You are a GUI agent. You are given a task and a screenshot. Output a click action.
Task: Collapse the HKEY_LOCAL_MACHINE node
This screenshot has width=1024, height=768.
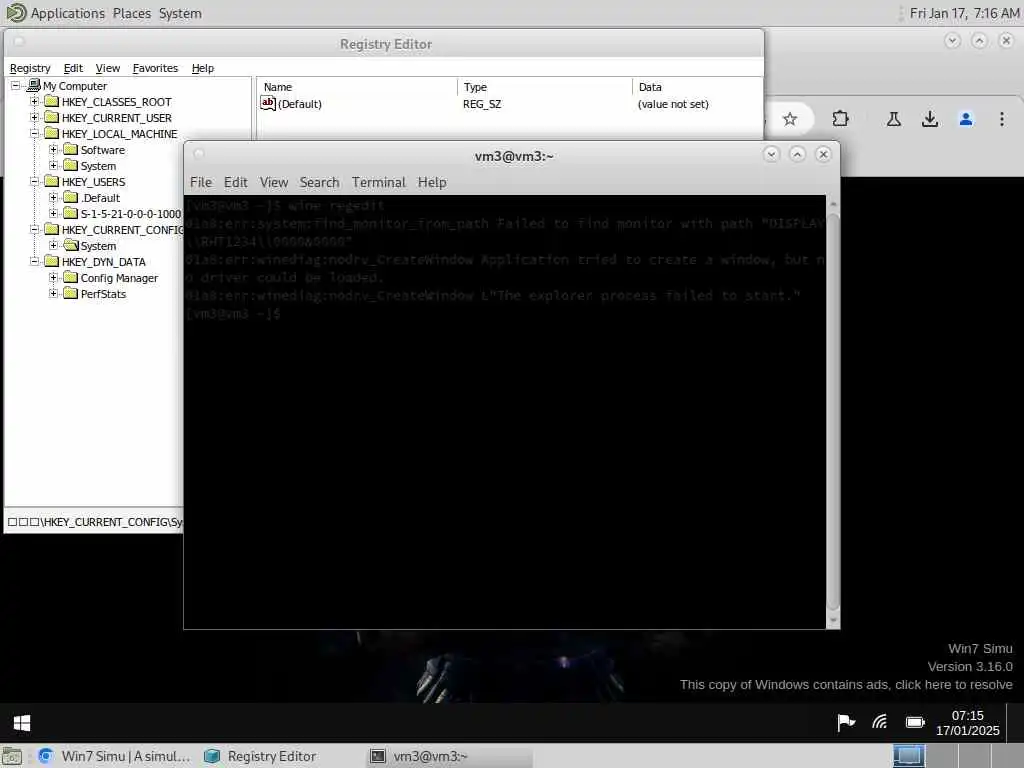tap(35, 134)
